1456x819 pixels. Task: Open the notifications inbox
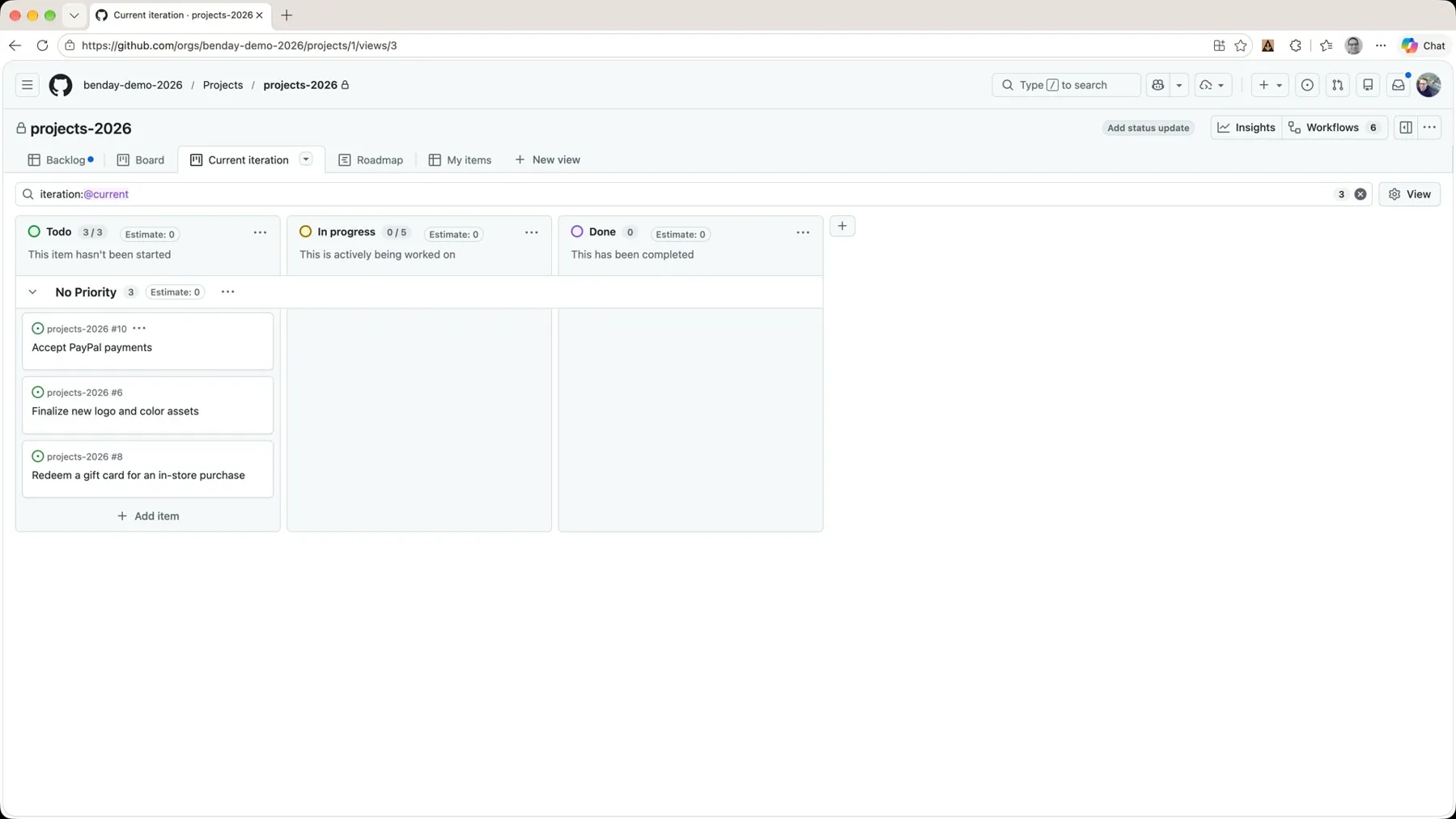pyautogui.click(x=1399, y=85)
